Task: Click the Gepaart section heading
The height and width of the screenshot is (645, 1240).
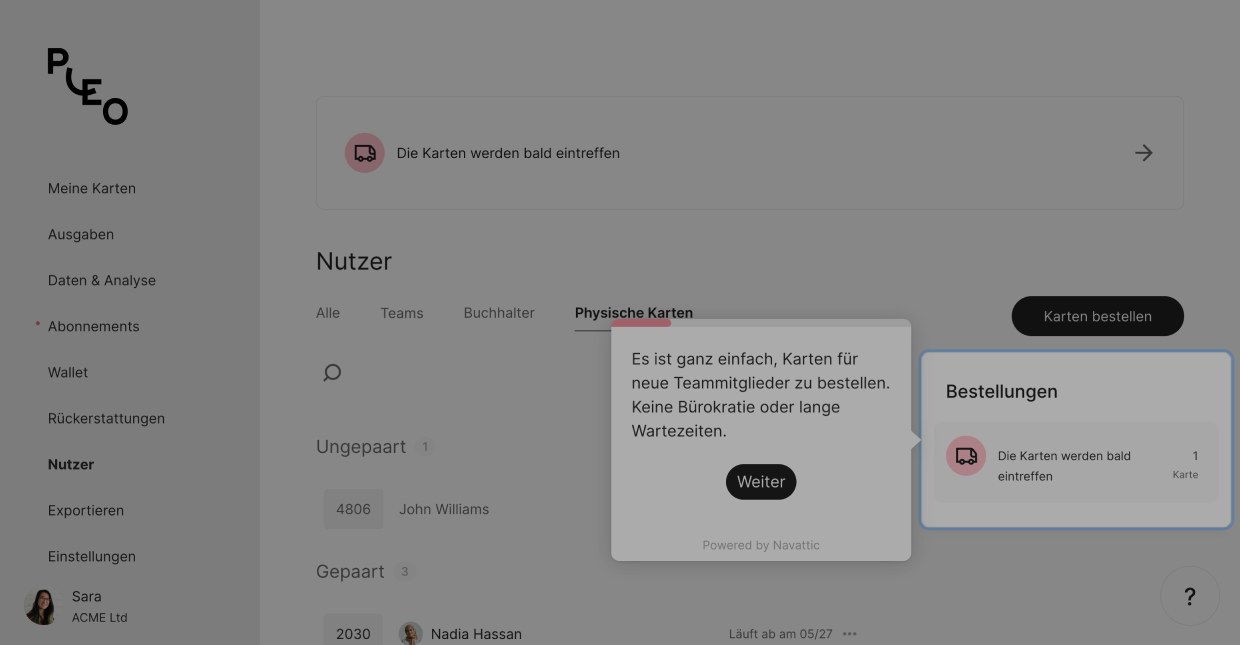Action: pyautogui.click(x=350, y=572)
